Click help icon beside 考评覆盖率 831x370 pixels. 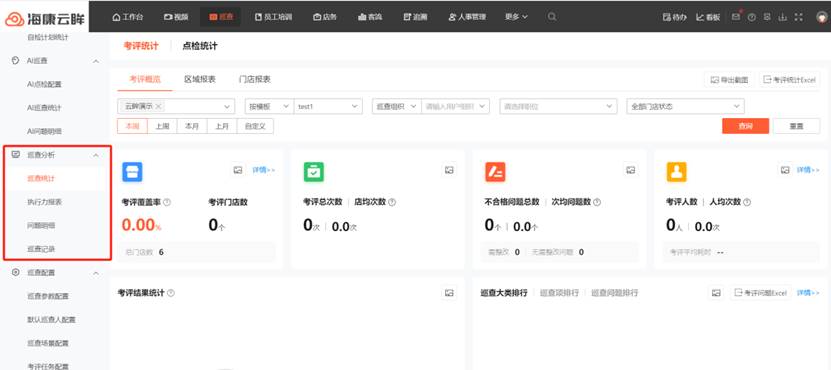pos(167,202)
